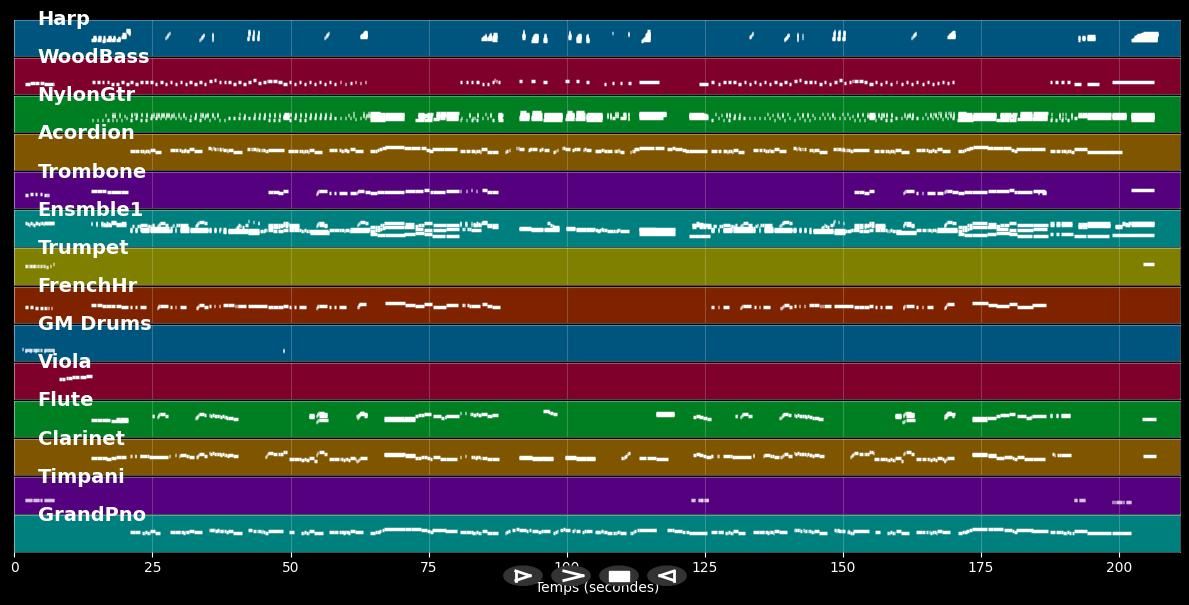This screenshot has width=1189, height=605.
Task: Select the Viola track label
Action: click(x=65, y=362)
